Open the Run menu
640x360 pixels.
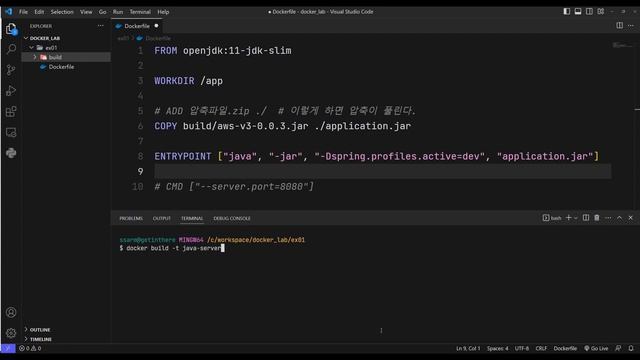click(x=118, y=12)
